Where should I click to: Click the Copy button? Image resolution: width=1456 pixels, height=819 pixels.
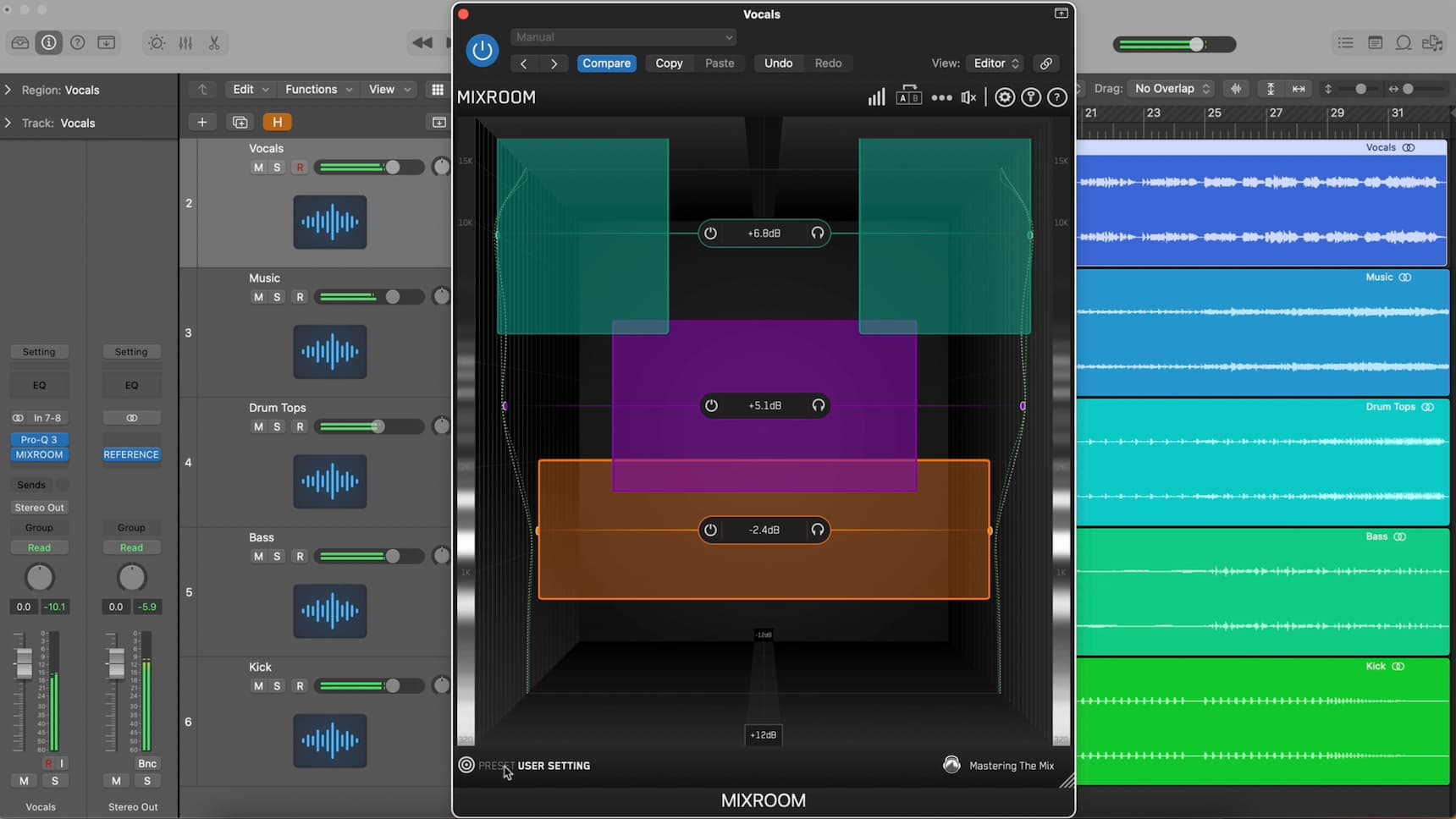(669, 63)
